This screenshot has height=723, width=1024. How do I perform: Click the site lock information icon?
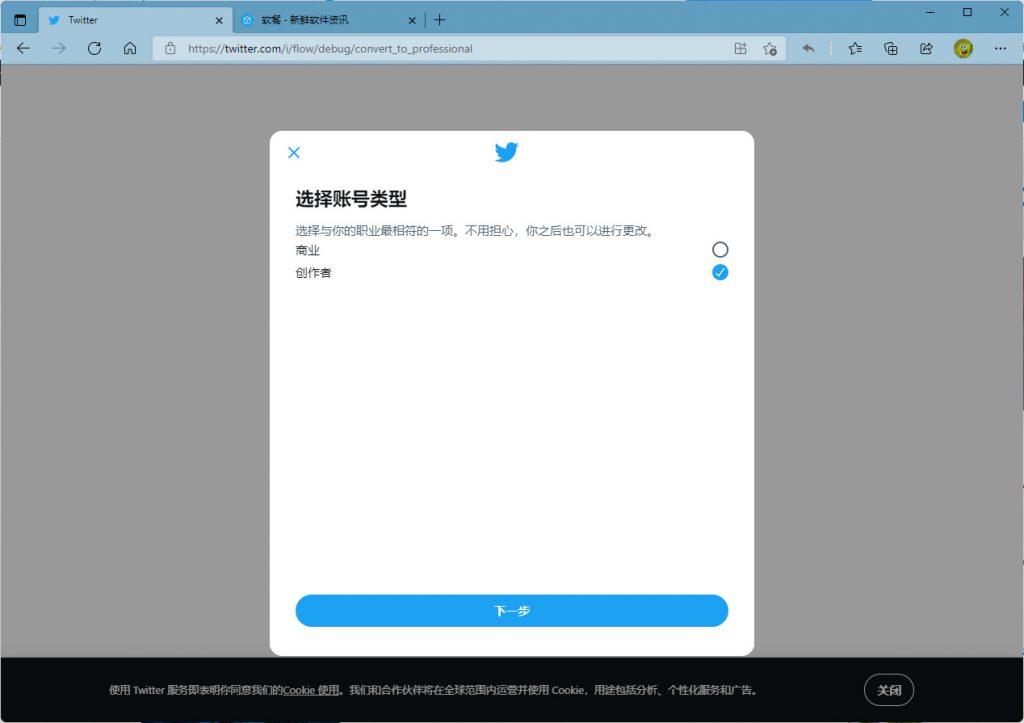point(170,48)
